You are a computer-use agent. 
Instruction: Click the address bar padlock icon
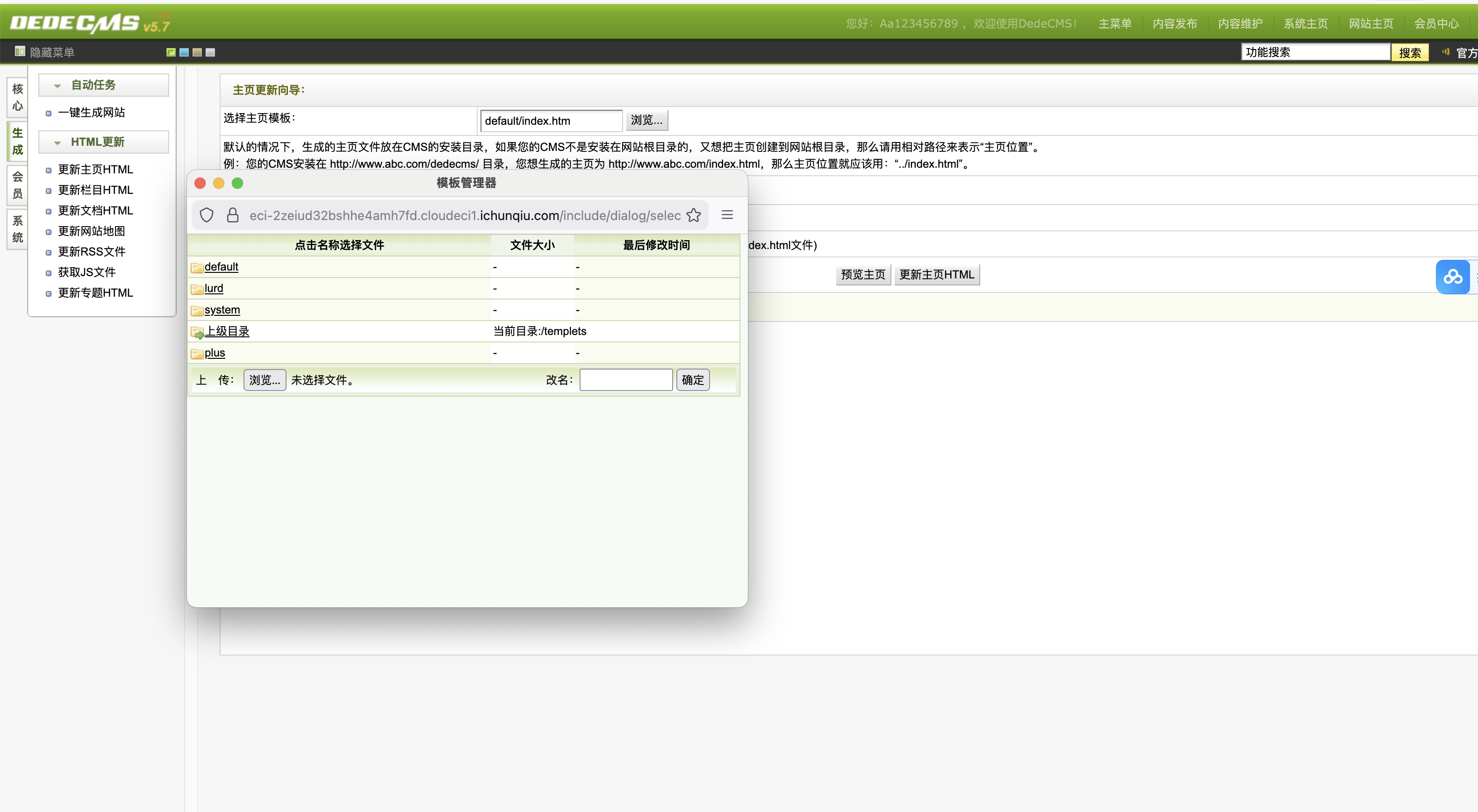[x=232, y=215]
